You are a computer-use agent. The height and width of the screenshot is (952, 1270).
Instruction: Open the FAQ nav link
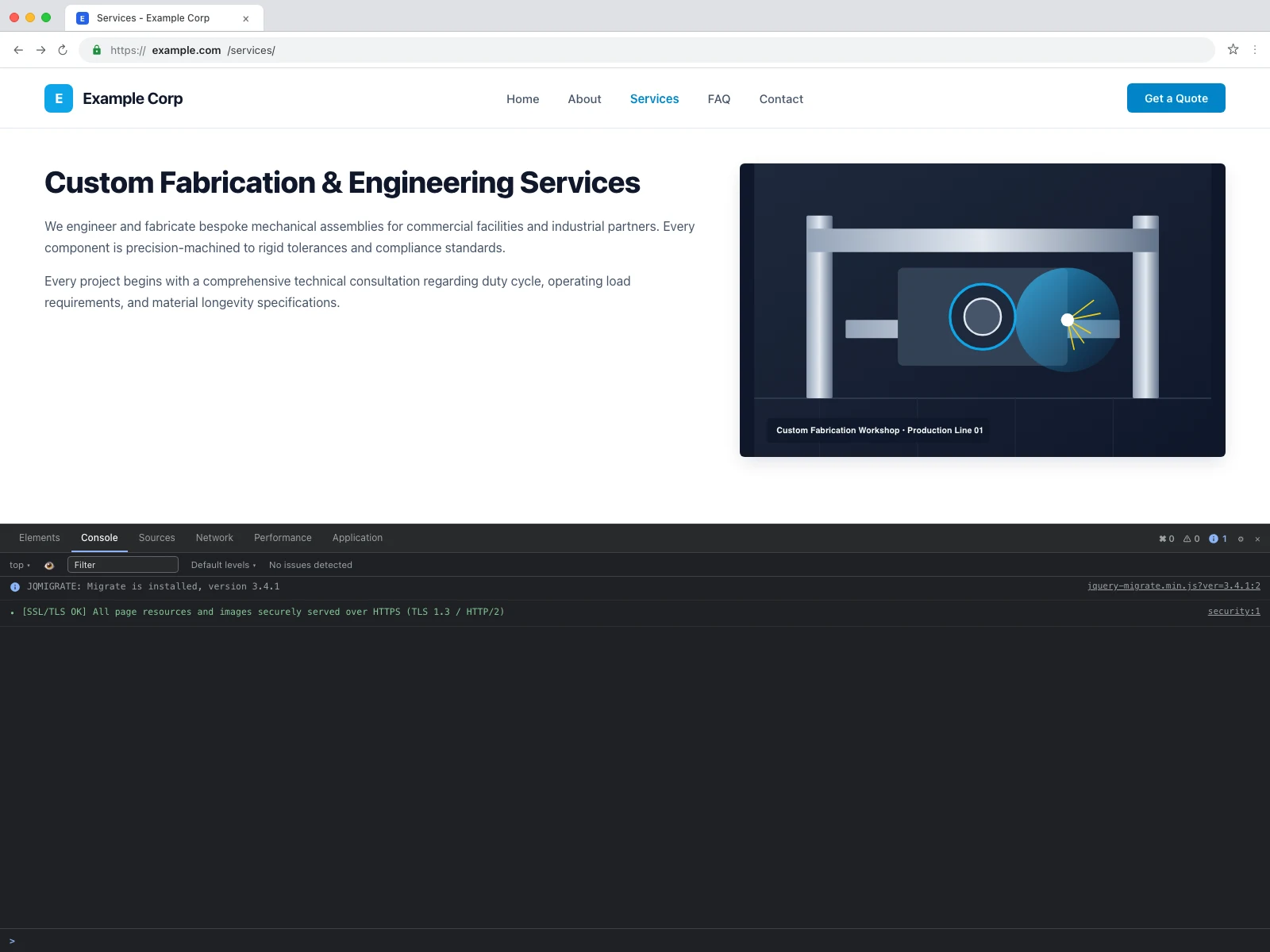(x=719, y=99)
